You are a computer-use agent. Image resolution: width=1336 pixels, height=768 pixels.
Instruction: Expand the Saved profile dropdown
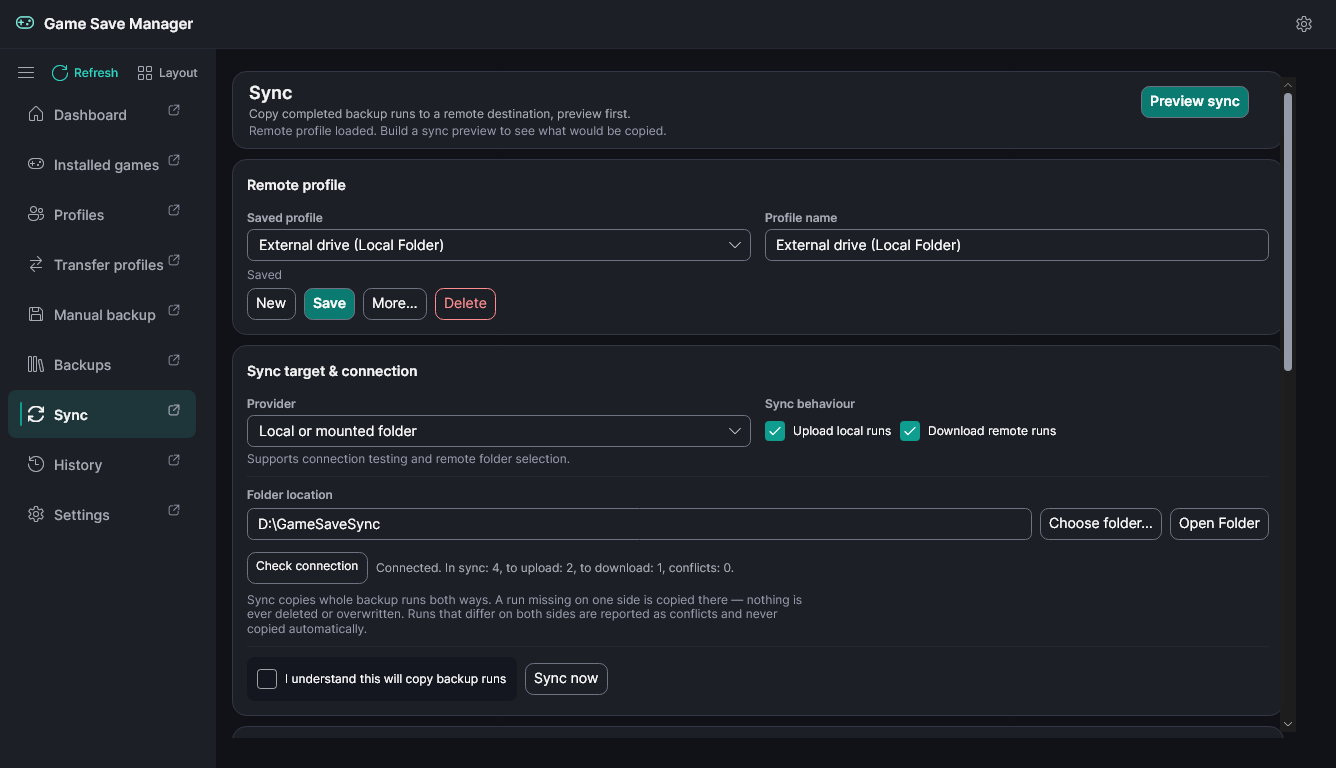[498, 245]
